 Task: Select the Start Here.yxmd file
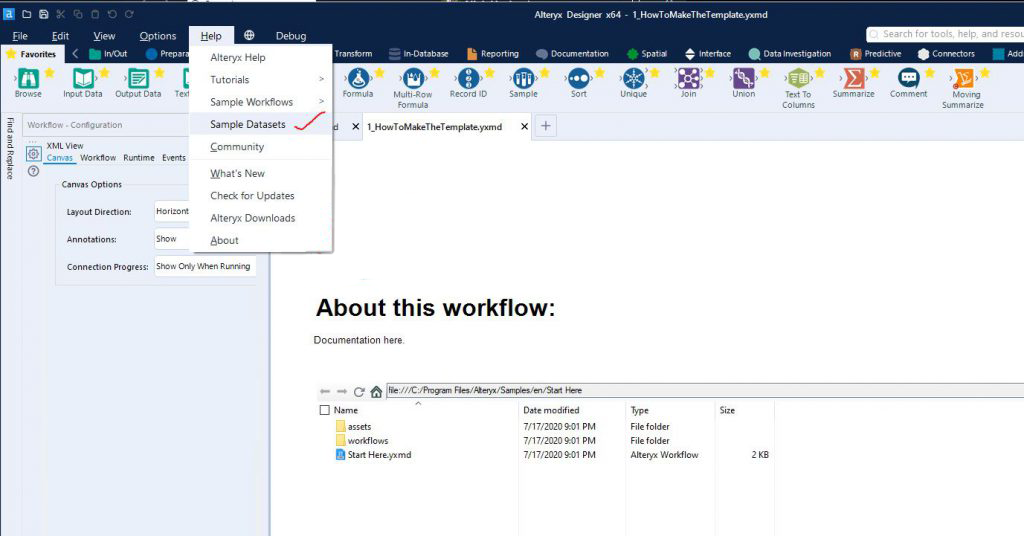coord(373,455)
